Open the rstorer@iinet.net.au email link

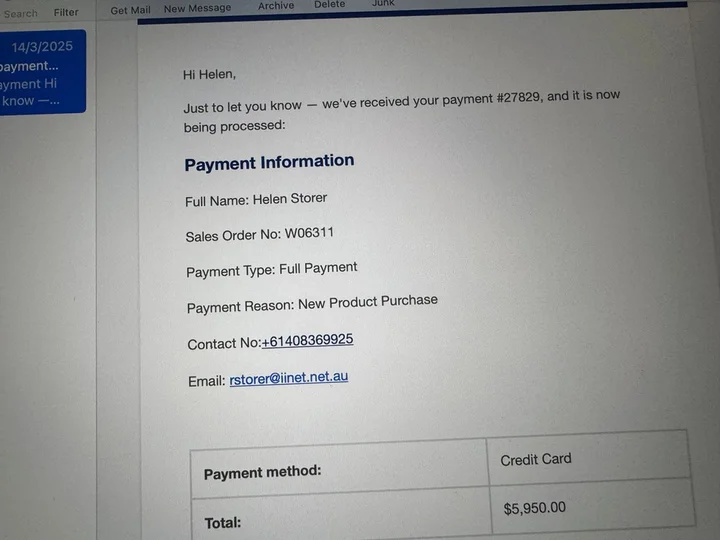click(x=289, y=378)
